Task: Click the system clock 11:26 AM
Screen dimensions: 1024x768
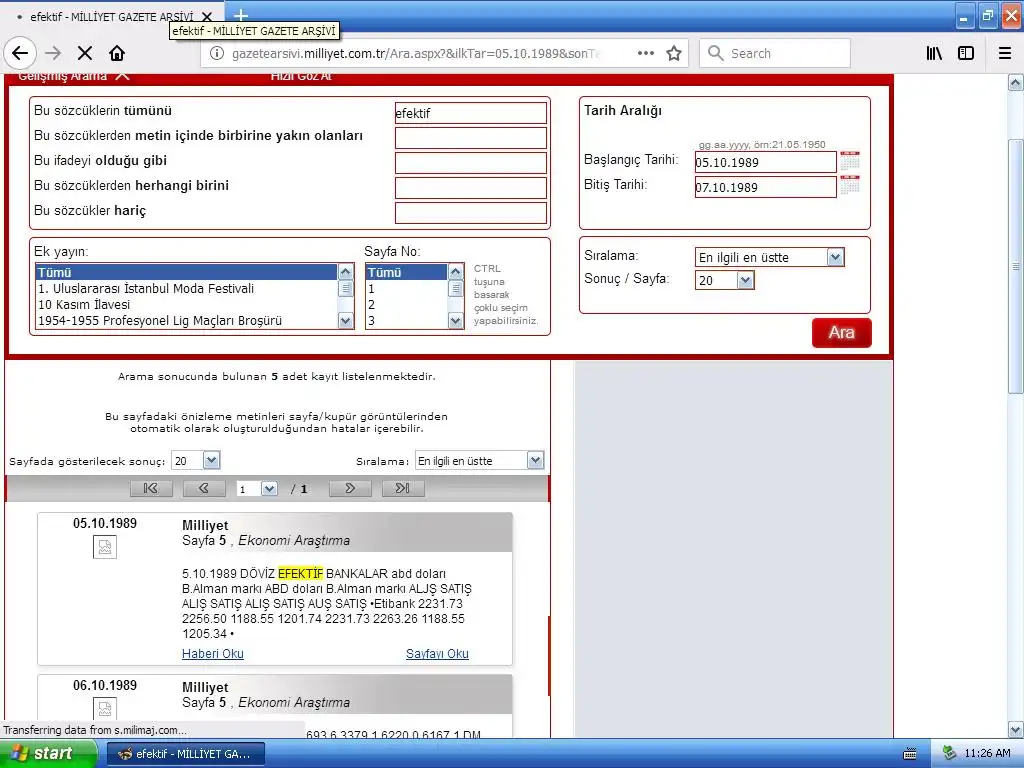Action: pos(987,753)
